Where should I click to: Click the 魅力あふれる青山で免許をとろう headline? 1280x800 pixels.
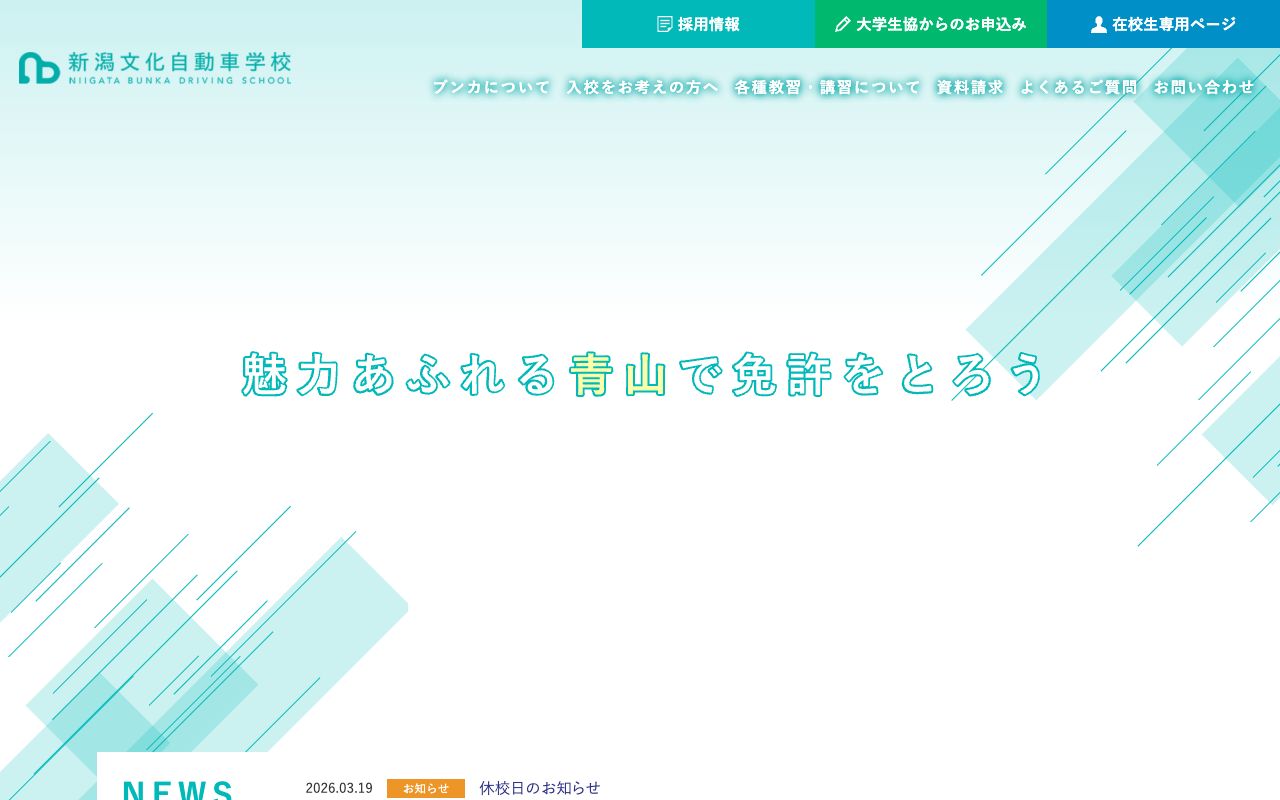pyautogui.click(x=640, y=375)
